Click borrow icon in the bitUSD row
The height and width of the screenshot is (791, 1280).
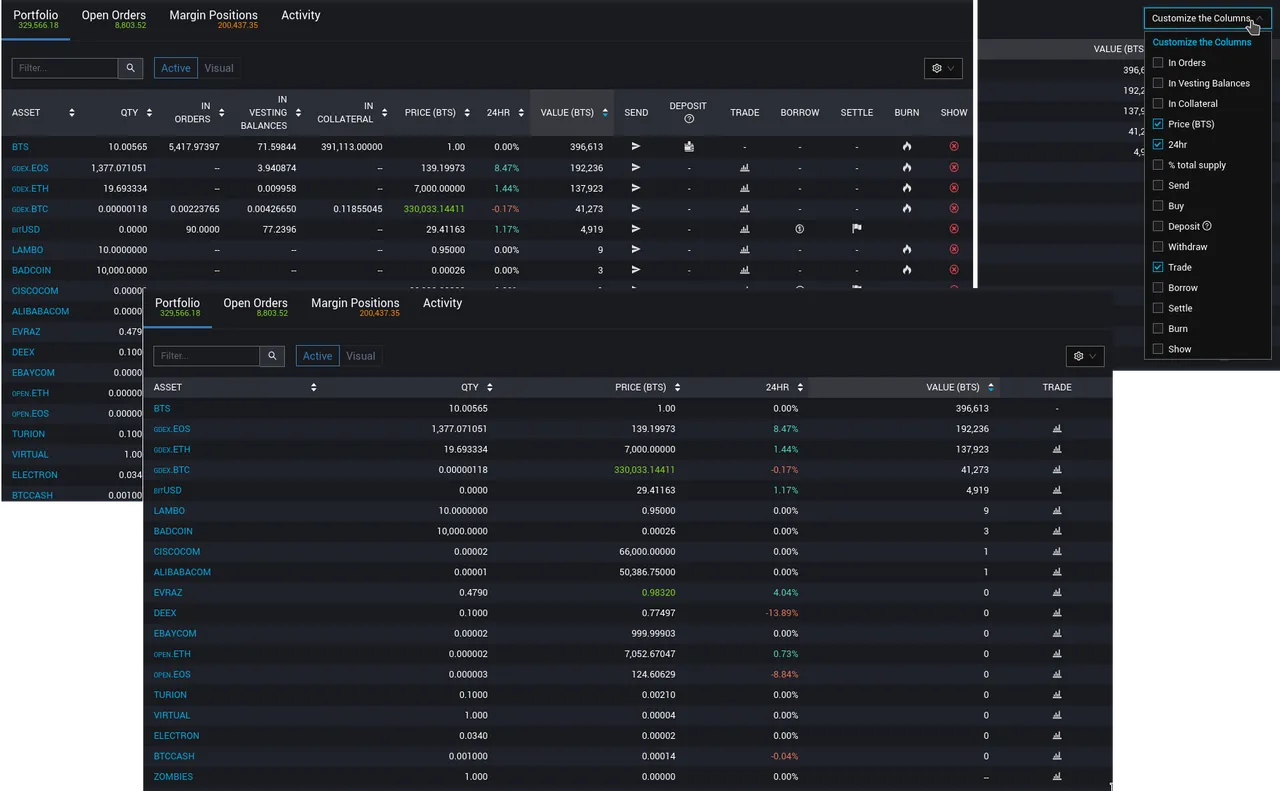(800, 229)
